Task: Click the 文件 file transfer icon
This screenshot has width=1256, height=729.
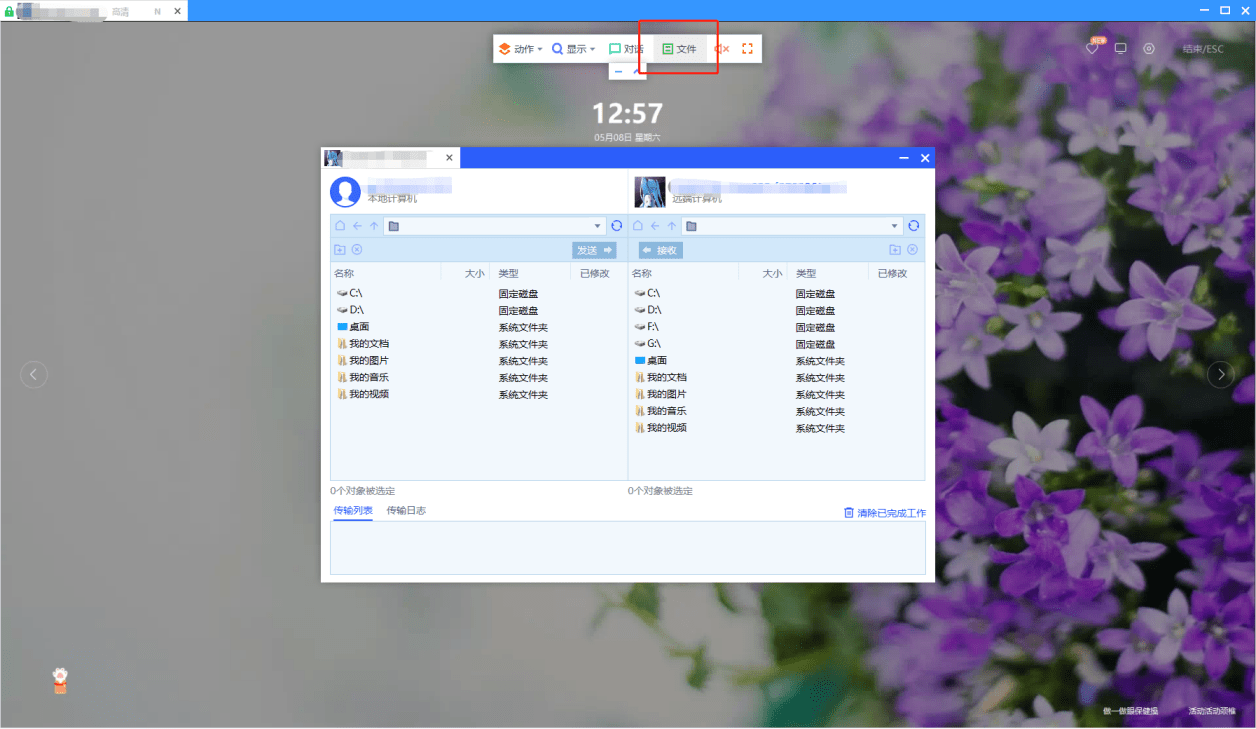Action: (x=667, y=47)
